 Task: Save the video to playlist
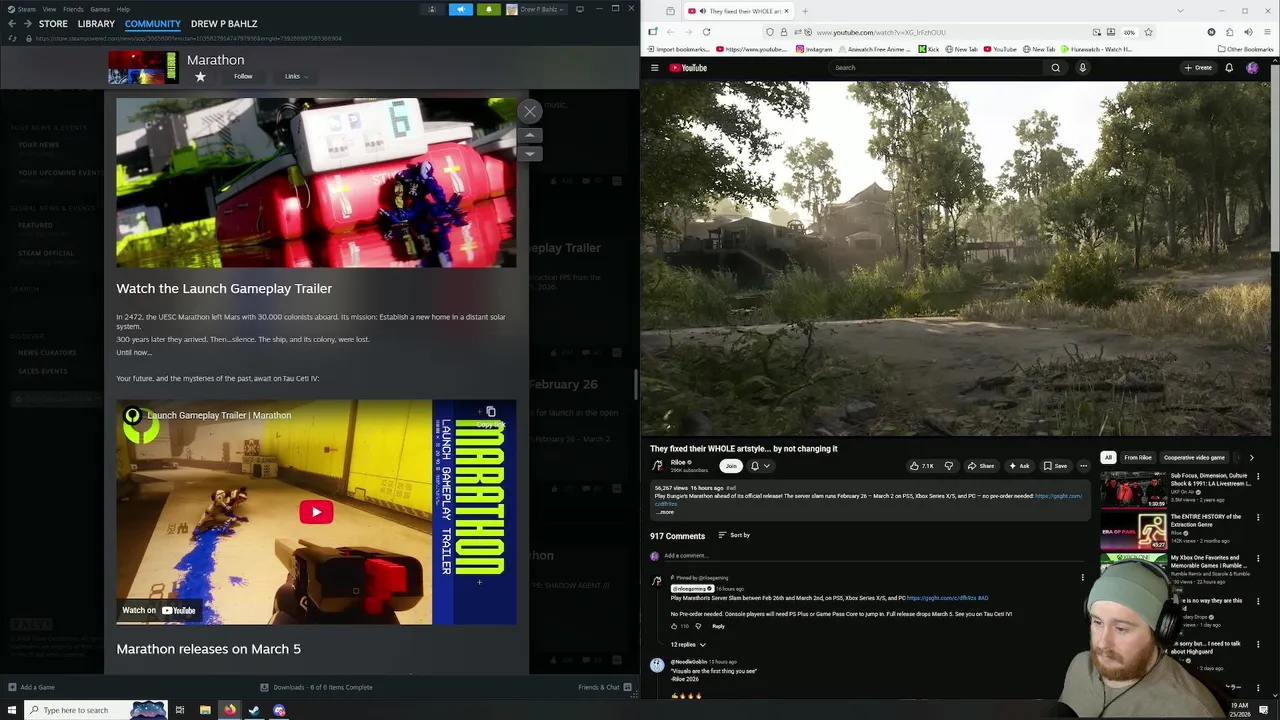(1055, 466)
